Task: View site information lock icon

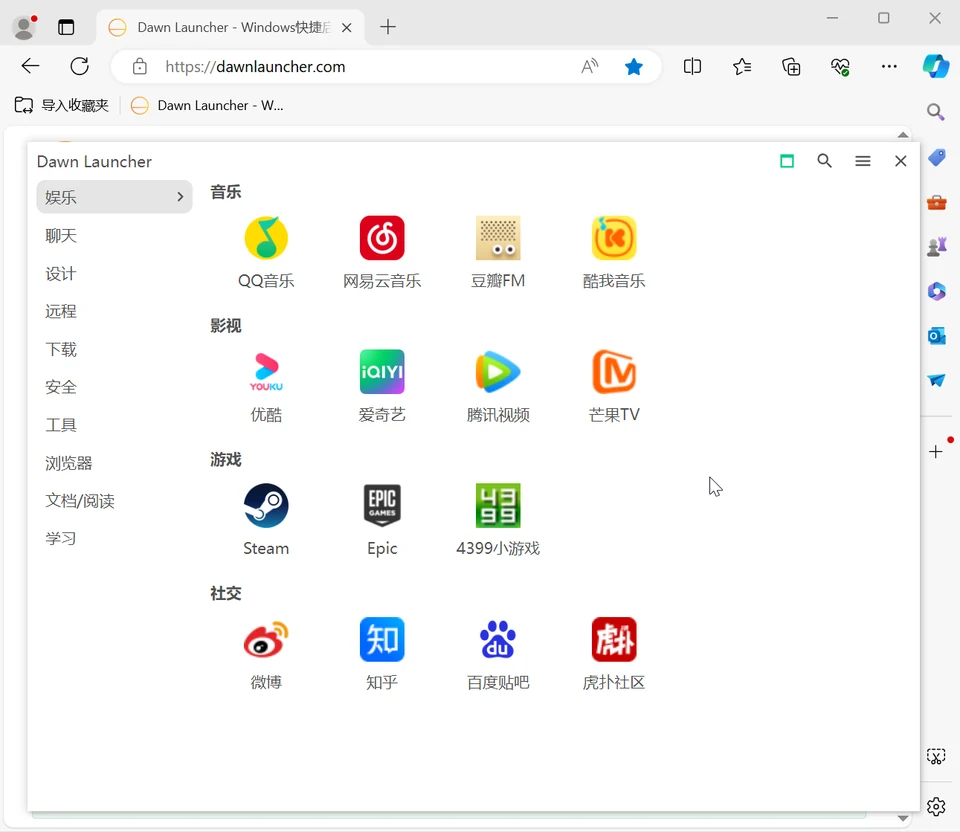Action: tap(140, 66)
